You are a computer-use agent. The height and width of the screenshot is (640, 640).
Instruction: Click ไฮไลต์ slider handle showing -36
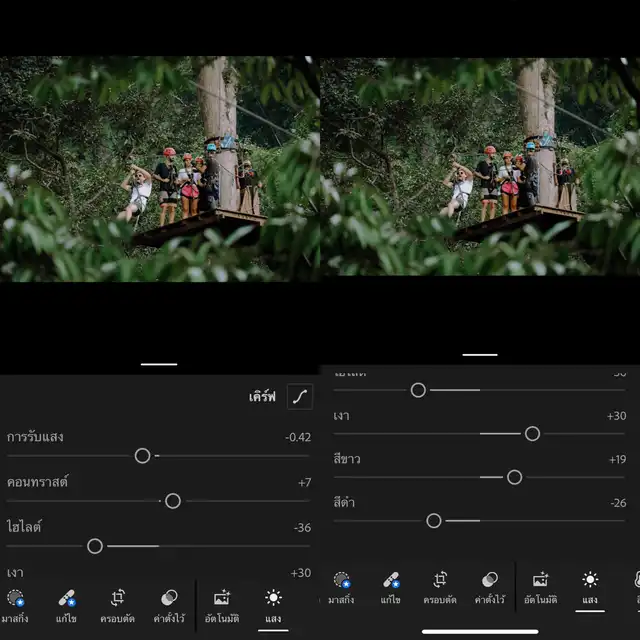coord(95,546)
